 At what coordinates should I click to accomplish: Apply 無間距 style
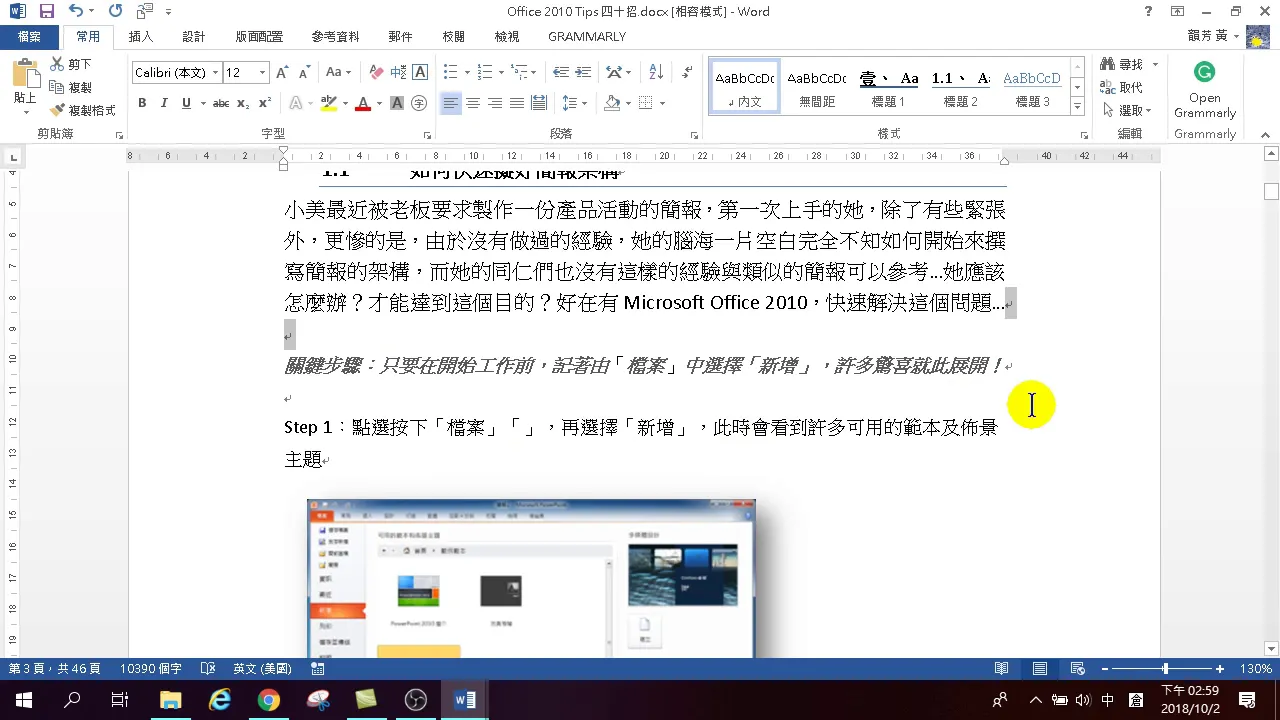point(817,89)
